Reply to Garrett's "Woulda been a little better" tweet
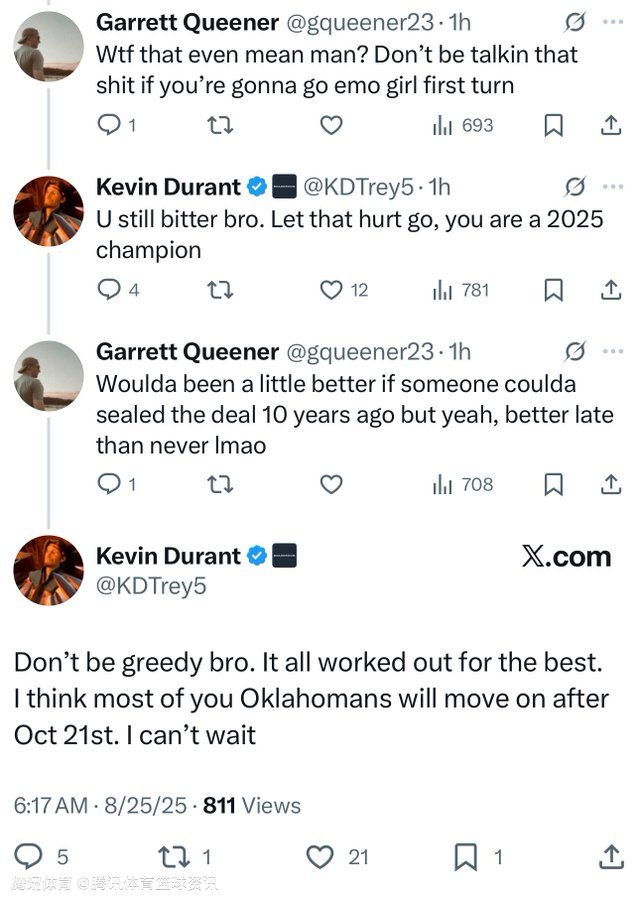640x900 pixels. click(x=109, y=484)
